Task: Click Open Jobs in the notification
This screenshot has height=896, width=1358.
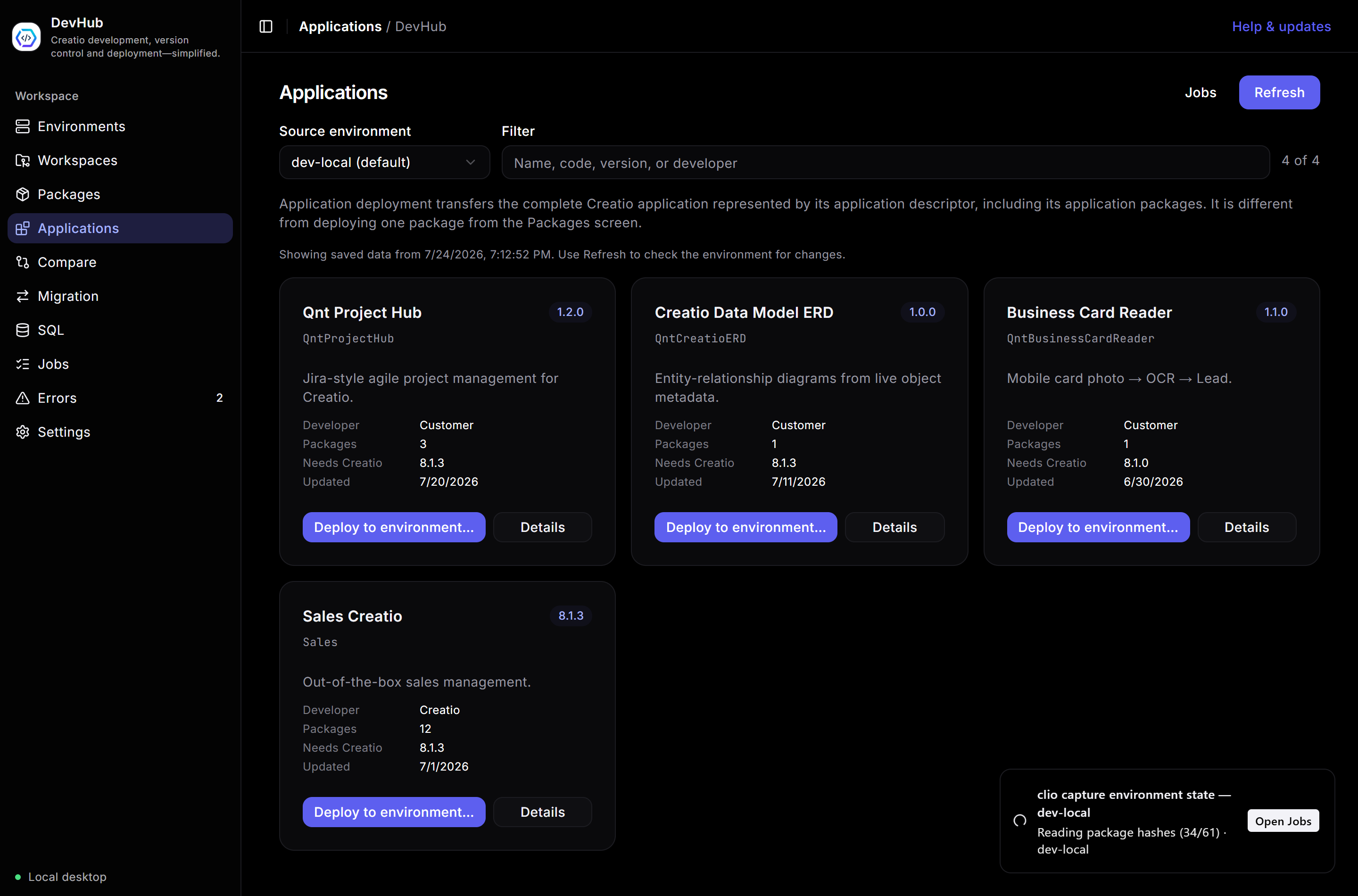Action: point(1283,821)
